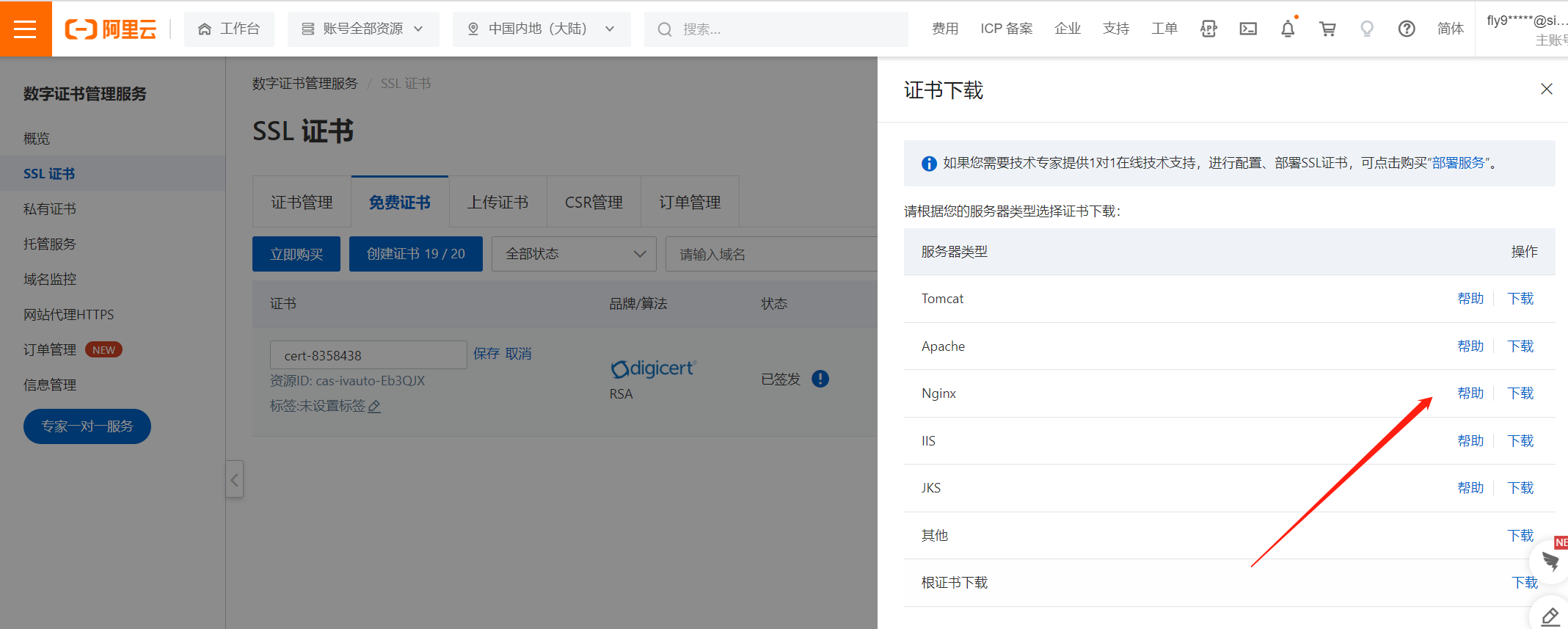This screenshot has width=1568, height=629.
Task: Click the 专家一对一服务 button
Action: pyautogui.click(x=87, y=426)
